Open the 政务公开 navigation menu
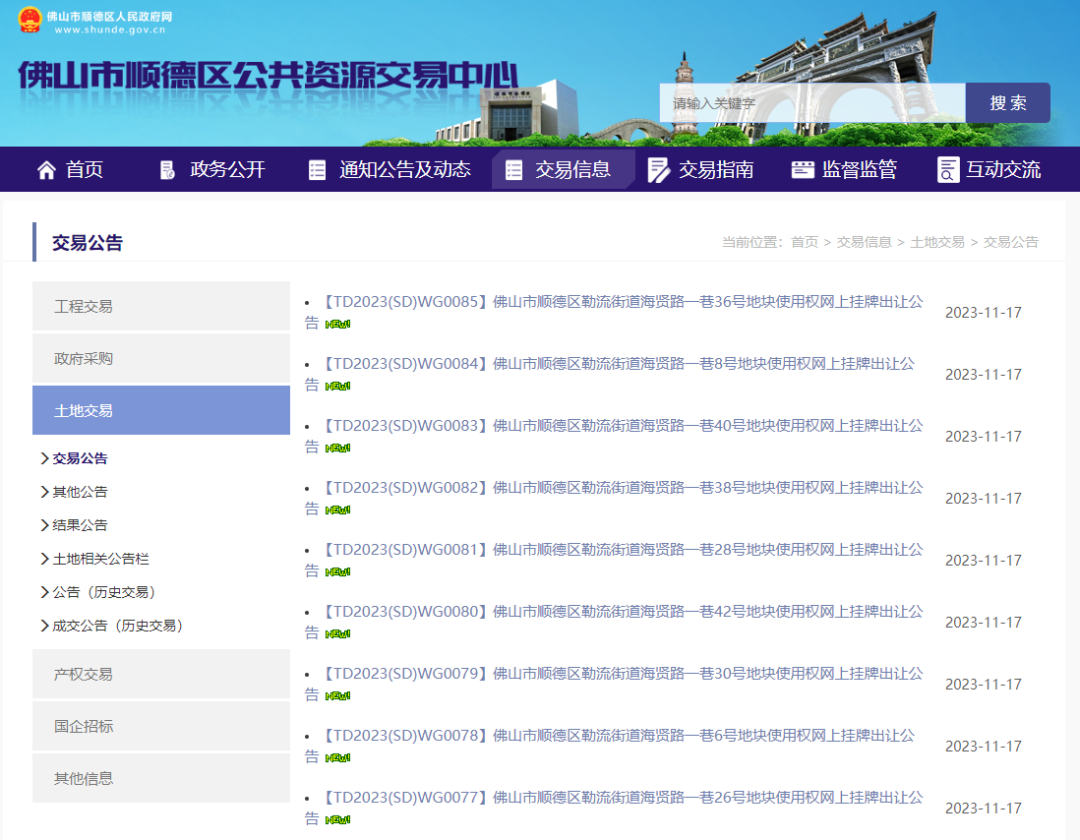Screen dimensions: 1080x840 pyautogui.click(x=227, y=169)
